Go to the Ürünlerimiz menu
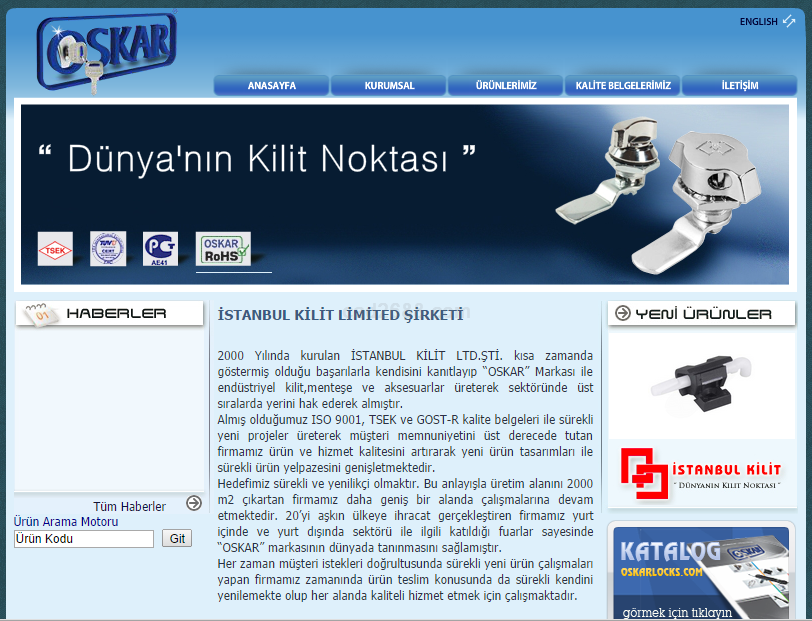Viewport: 812px width, 621px height. pos(506,86)
